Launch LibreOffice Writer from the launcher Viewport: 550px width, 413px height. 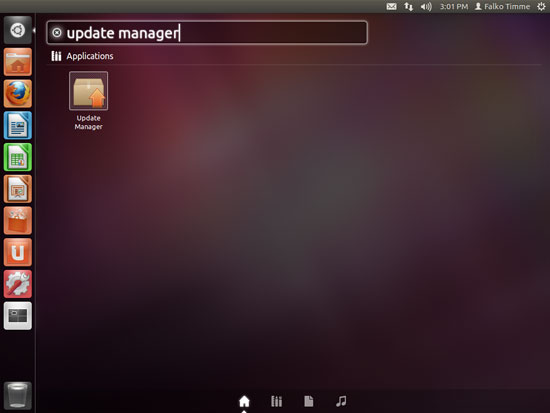(18, 125)
